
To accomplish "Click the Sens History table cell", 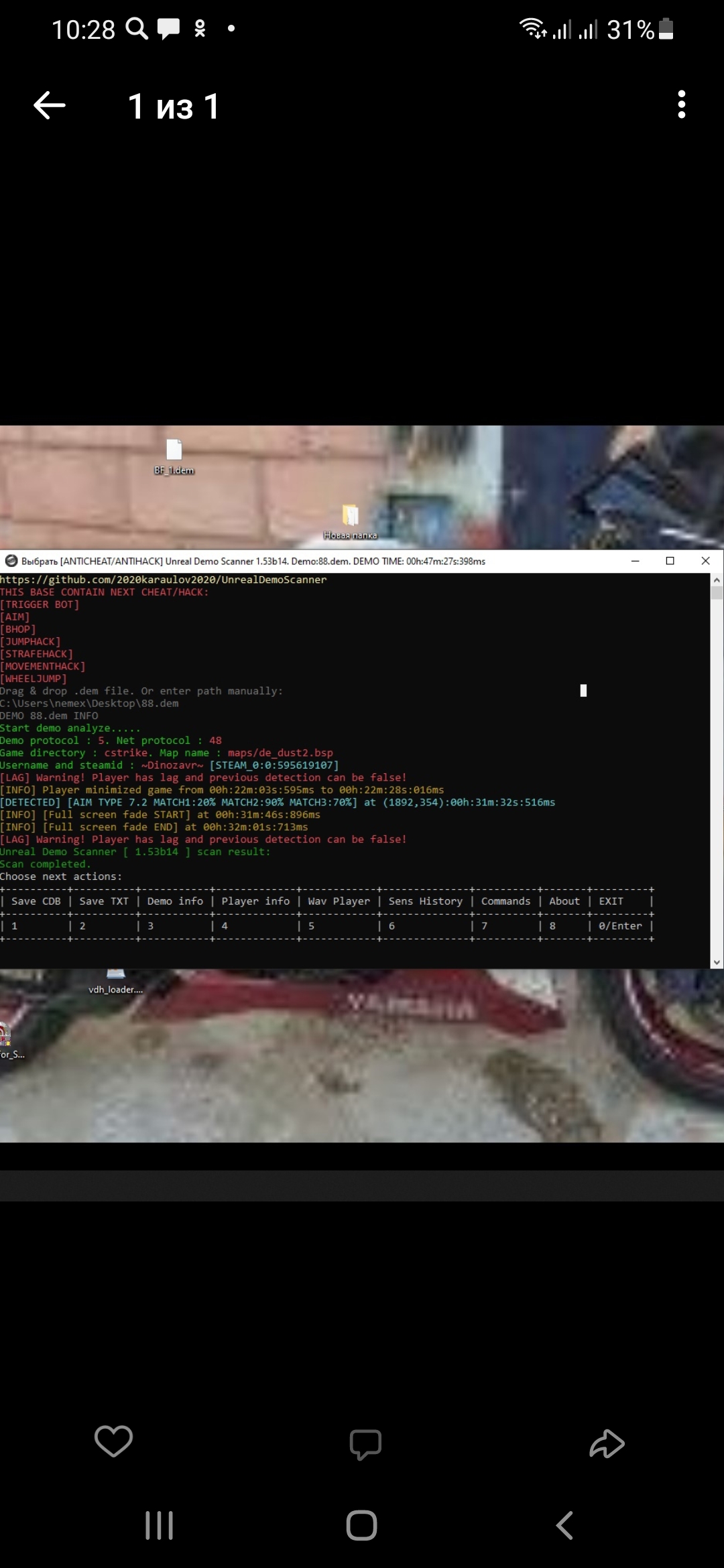I will [426, 901].
